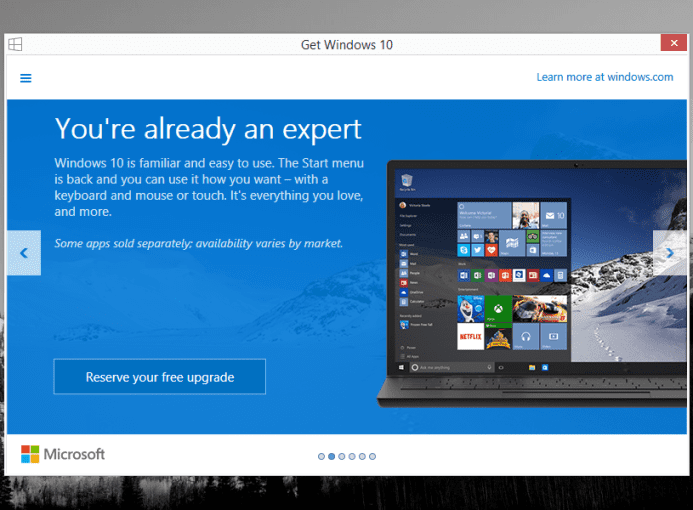Screen dimensions: 693x510
Task: Click the Get Windows 10 title text
Action: (347, 45)
